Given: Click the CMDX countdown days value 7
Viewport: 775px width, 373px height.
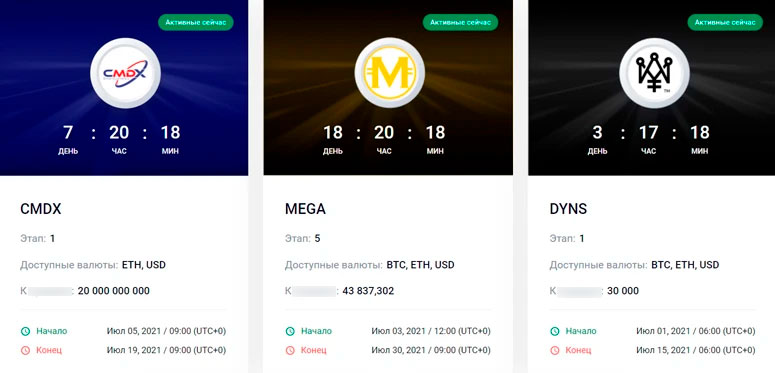Looking at the screenshot, I should point(68,132).
